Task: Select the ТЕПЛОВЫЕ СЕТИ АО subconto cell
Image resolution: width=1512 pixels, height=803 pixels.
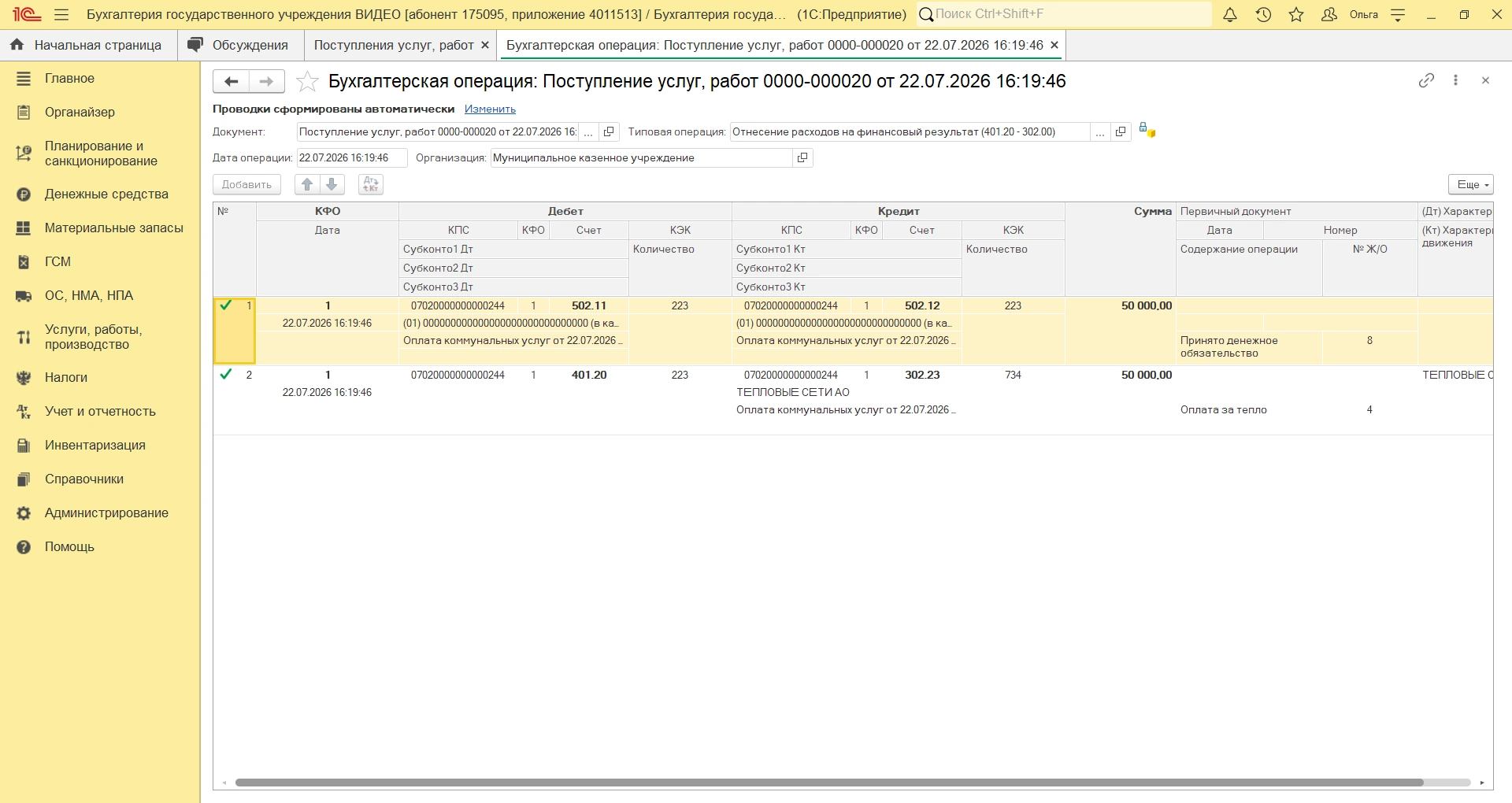Action: pos(847,392)
